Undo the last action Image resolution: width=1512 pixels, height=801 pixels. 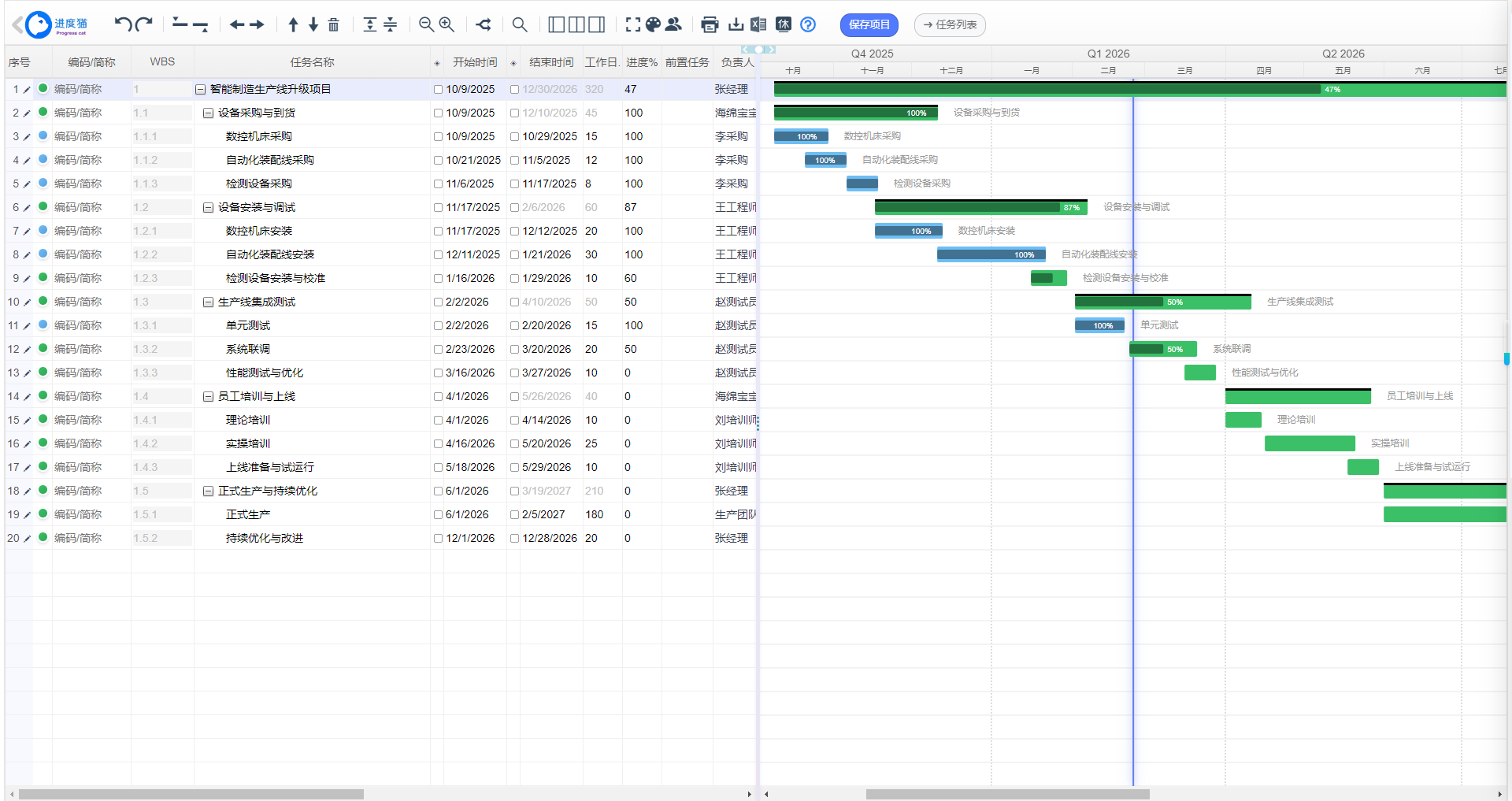(123, 24)
